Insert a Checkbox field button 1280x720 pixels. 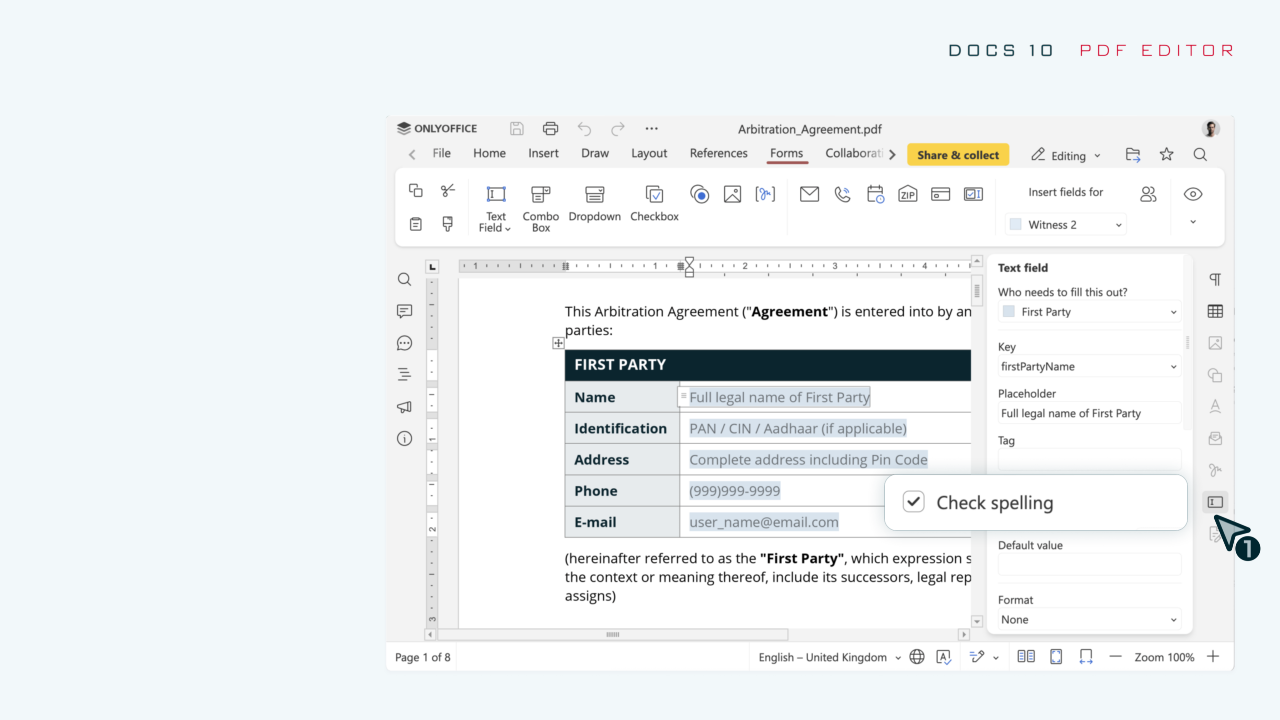point(654,203)
